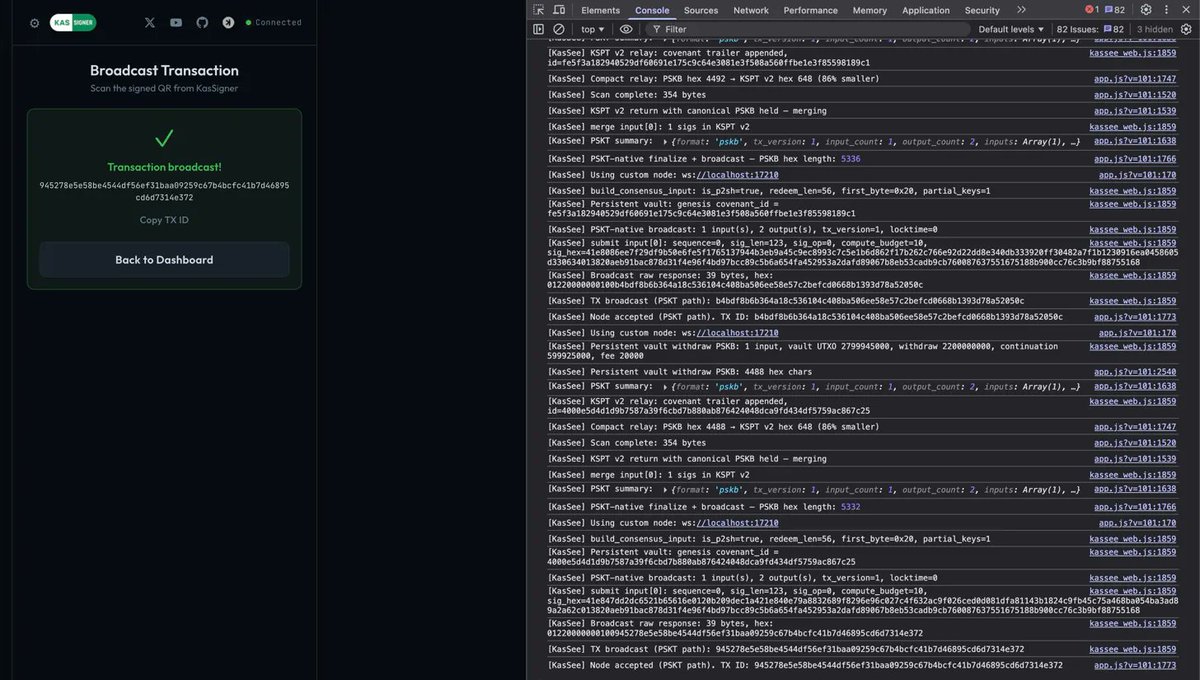The width and height of the screenshot is (1200, 680).
Task: Open the Default levels dropdown
Action: [x=1011, y=30]
